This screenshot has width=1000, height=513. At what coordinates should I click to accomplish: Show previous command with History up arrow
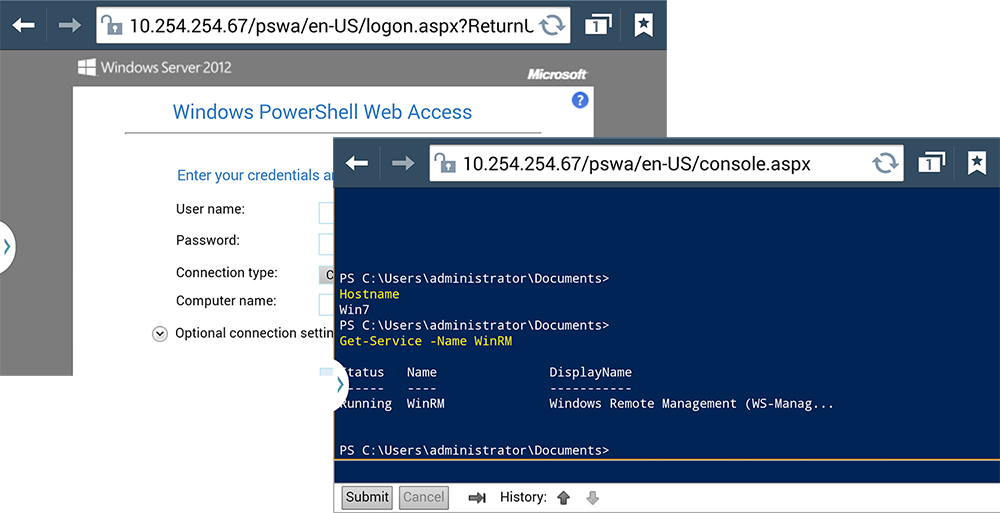pyautogui.click(x=563, y=498)
